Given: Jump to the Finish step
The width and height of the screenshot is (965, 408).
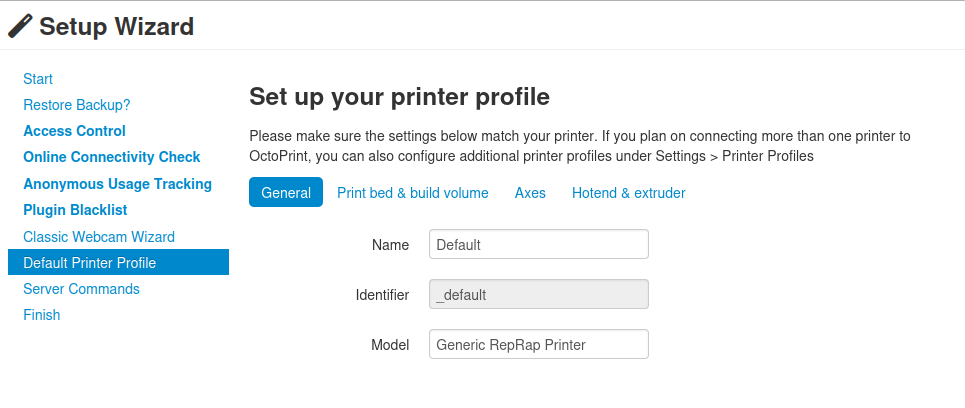Looking at the screenshot, I should (x=42, y=314).
